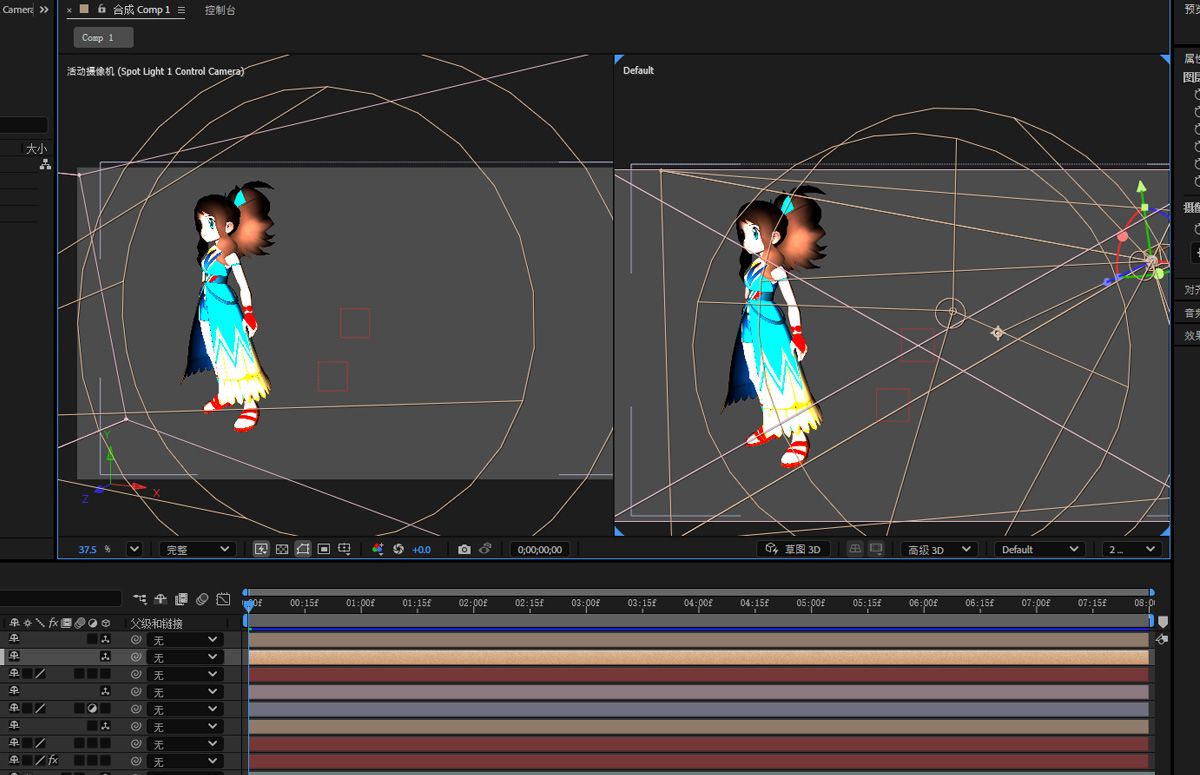Toggle hide shy layers icon in timeline header
The image size is (1200, 775).
click(x=160, y=600)
